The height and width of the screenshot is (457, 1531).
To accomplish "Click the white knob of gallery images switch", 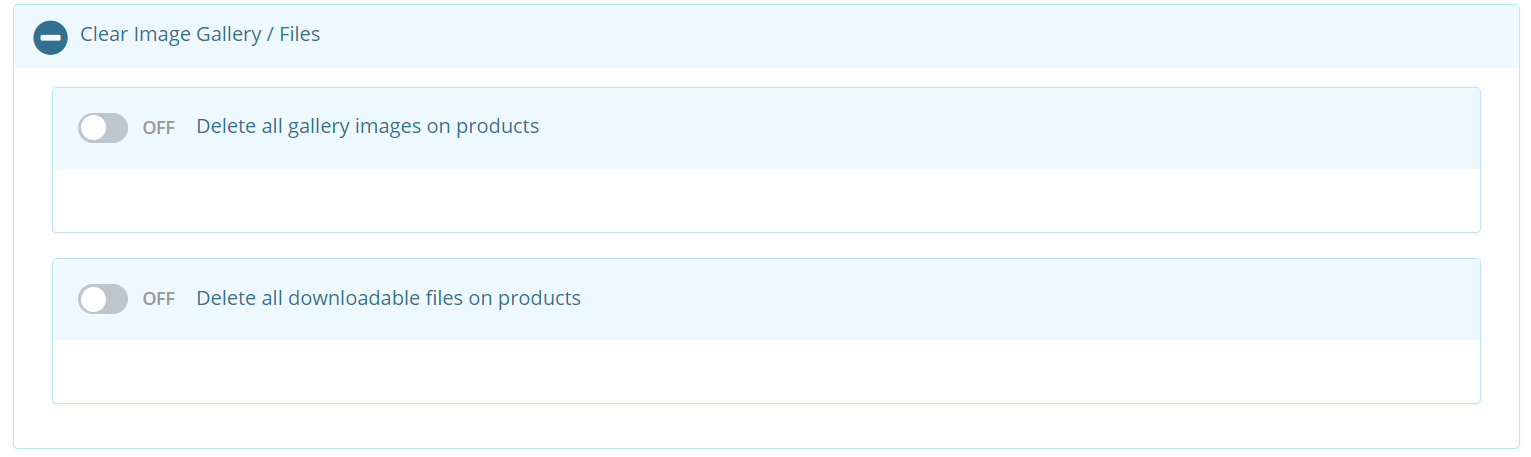I will pos(93,128).
